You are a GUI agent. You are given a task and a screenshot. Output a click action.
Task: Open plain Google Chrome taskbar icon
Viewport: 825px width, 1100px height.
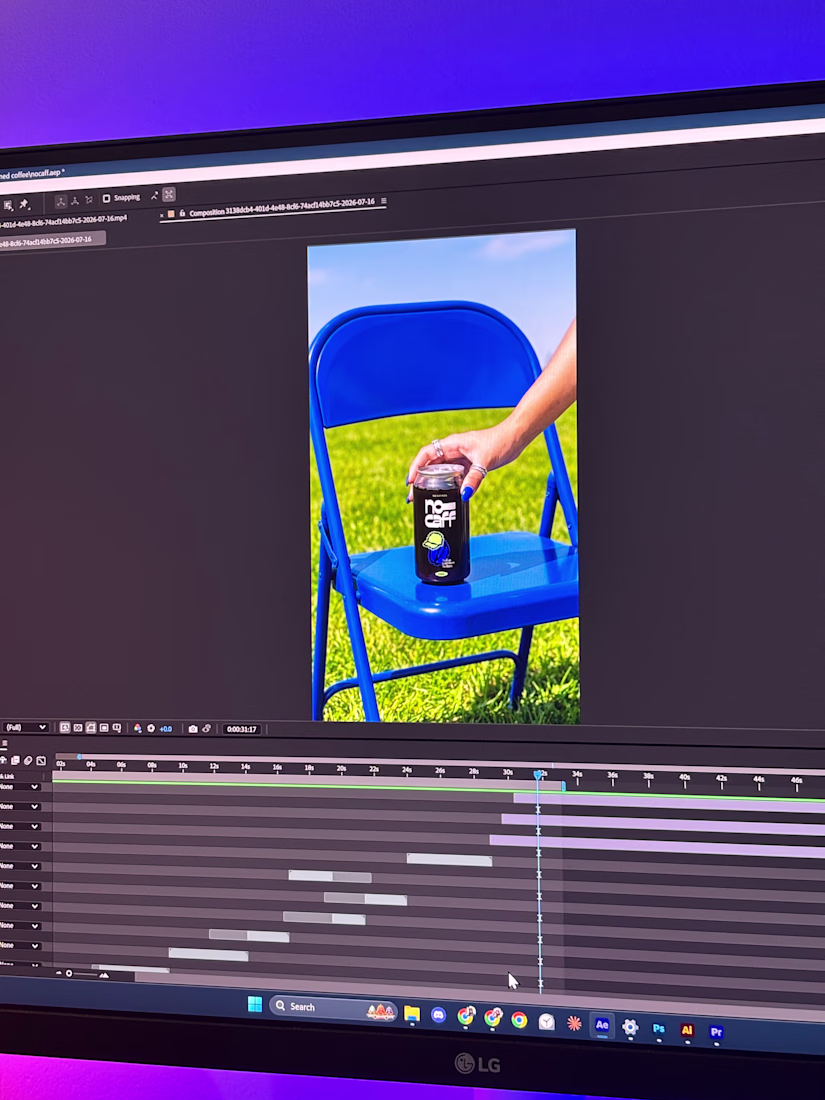519,1019
